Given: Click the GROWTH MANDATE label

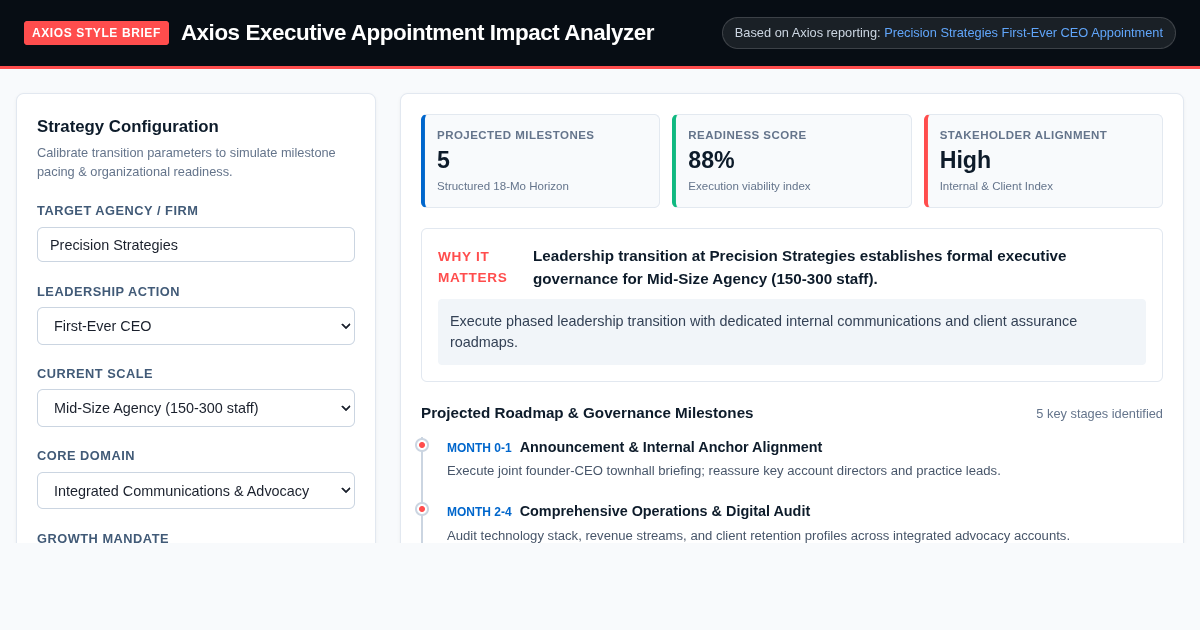Looking at the screenshot, I should coord(103,538).
